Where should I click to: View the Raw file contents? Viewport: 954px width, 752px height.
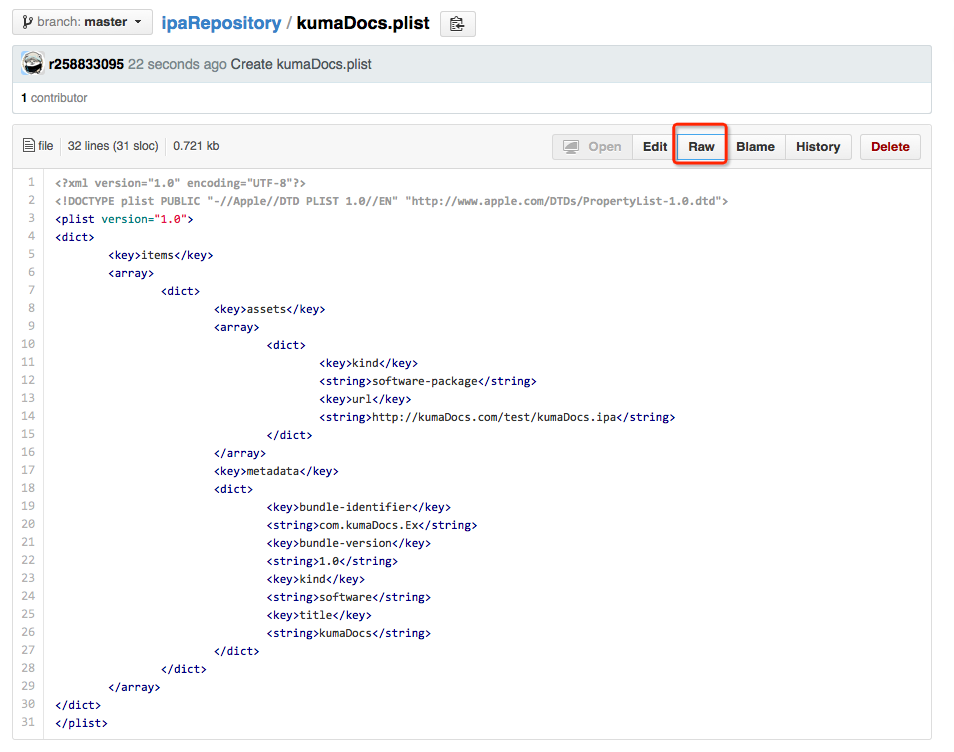coord(701,147)
